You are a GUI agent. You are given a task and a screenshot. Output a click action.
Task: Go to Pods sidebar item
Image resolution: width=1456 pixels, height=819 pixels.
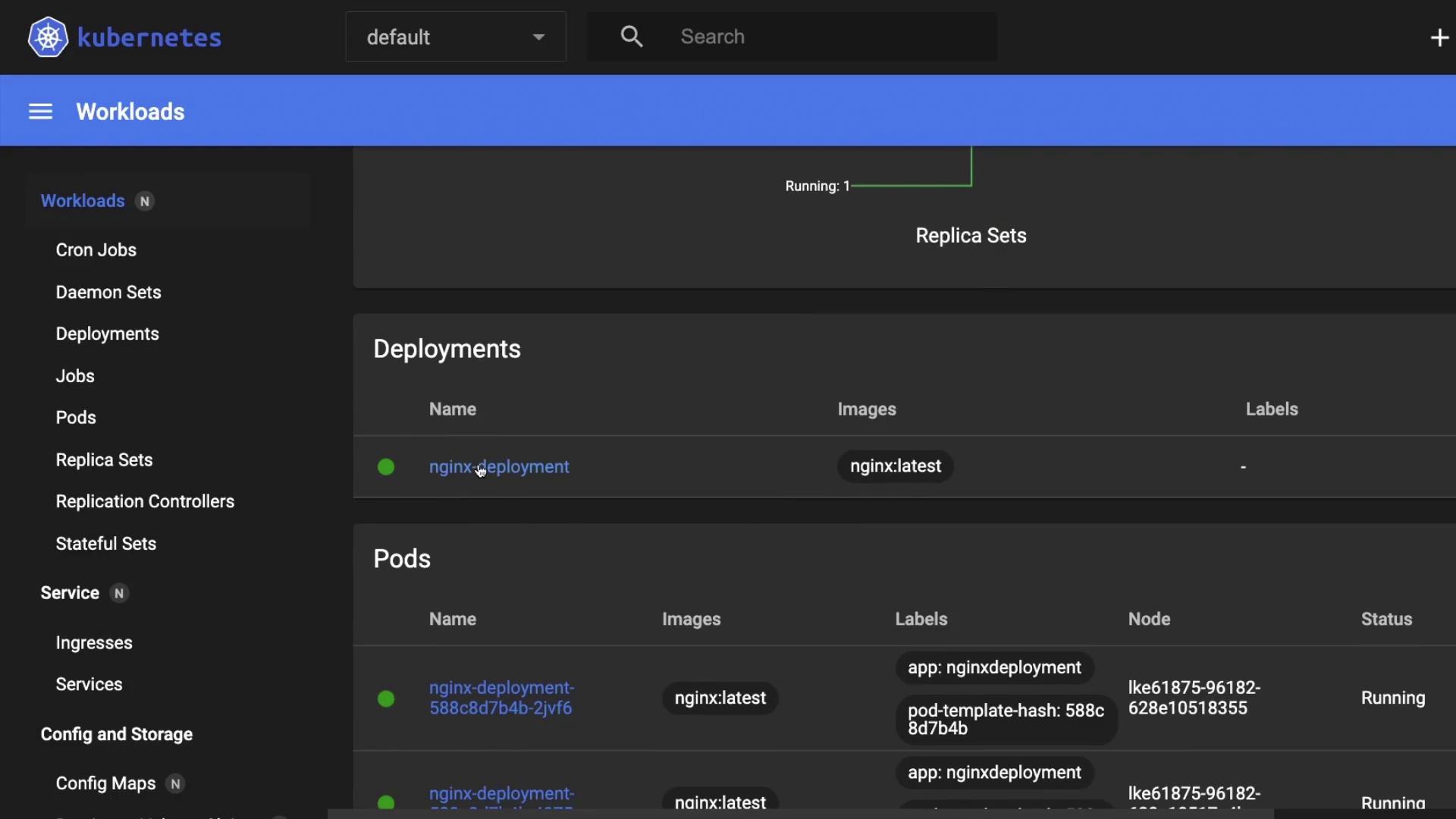coord(76,418)
